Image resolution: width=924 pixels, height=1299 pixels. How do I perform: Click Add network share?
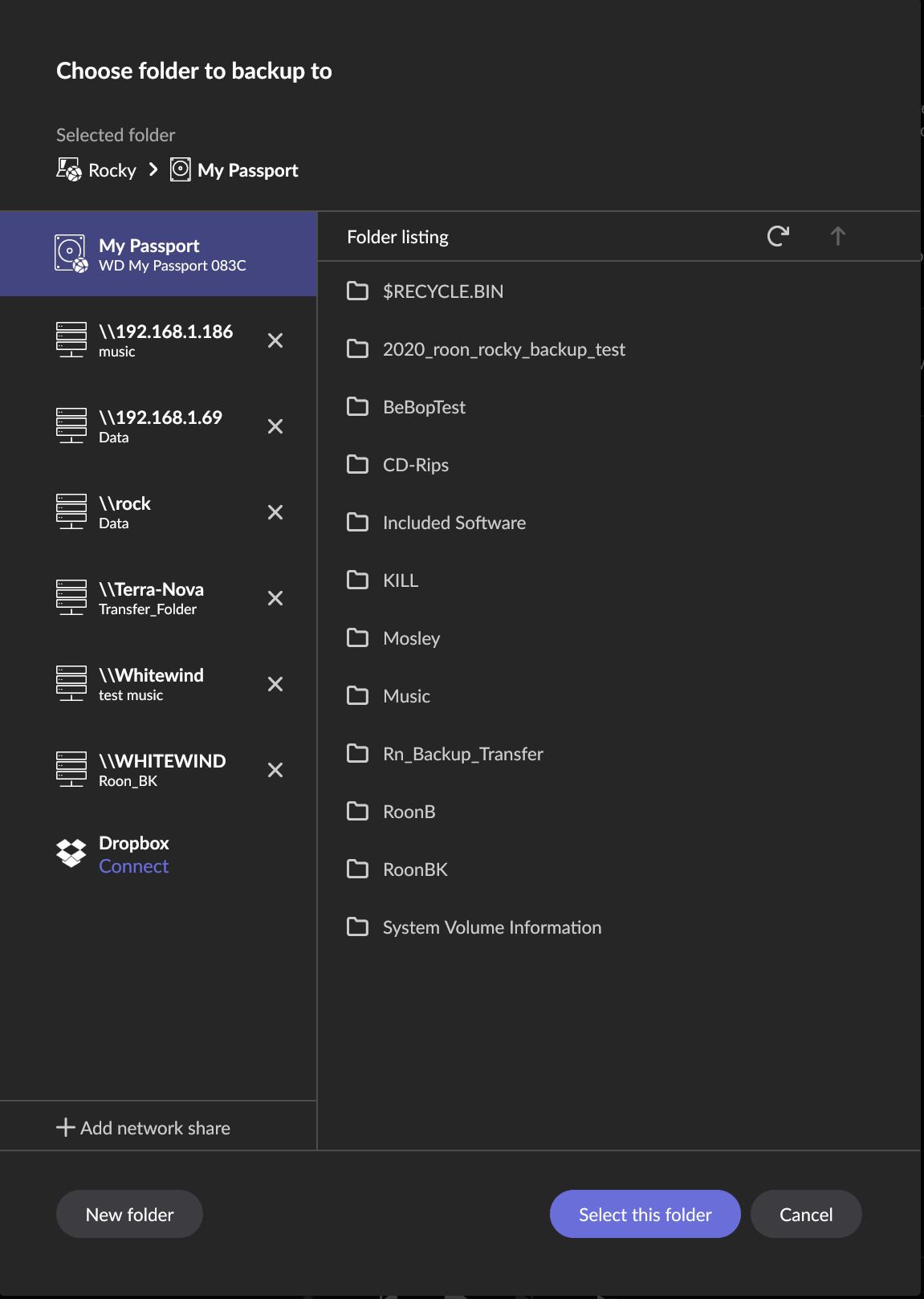coord(144,1128)
